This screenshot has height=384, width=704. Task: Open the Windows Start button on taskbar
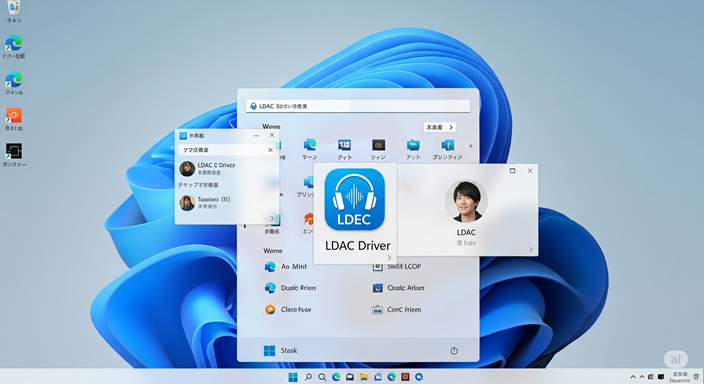(293, 377)
